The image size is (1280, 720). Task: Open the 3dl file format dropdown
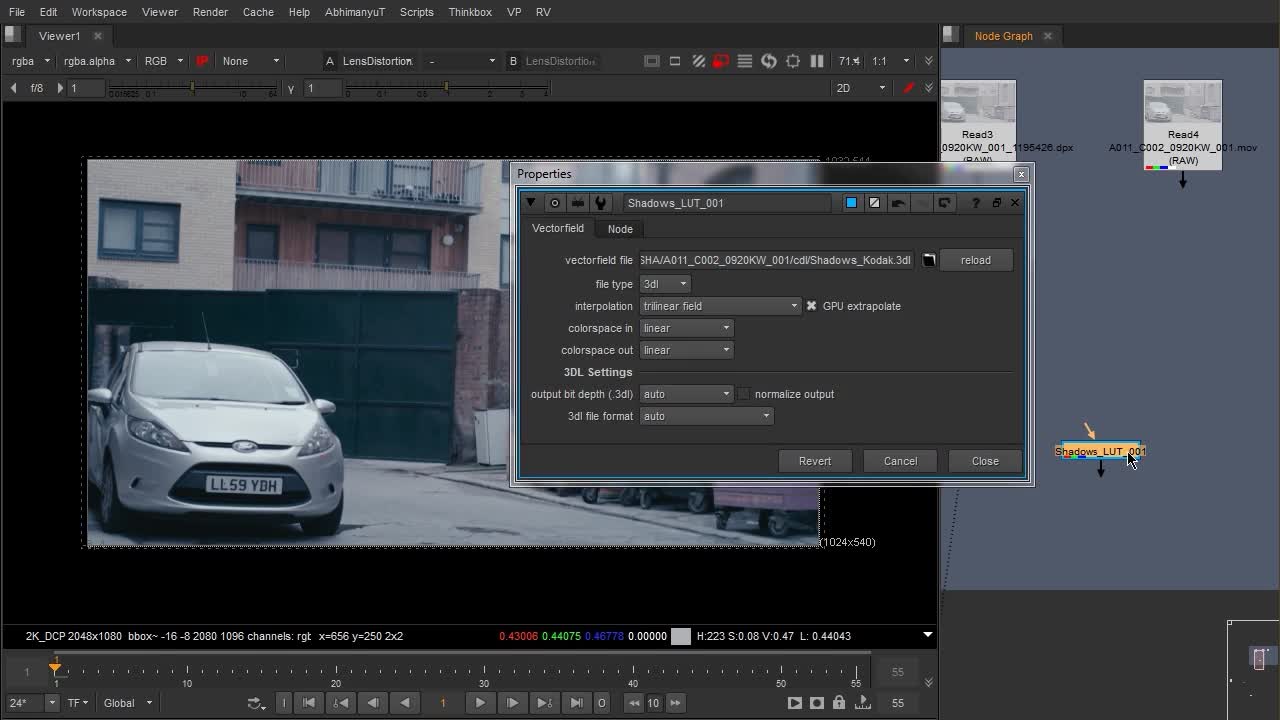tap(706, 416)
